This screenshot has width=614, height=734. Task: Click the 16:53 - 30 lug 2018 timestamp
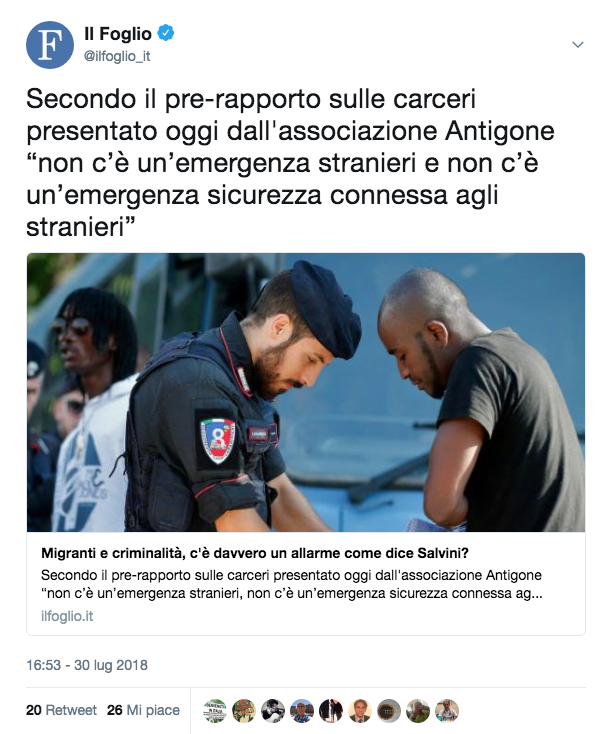coord(87,665)
